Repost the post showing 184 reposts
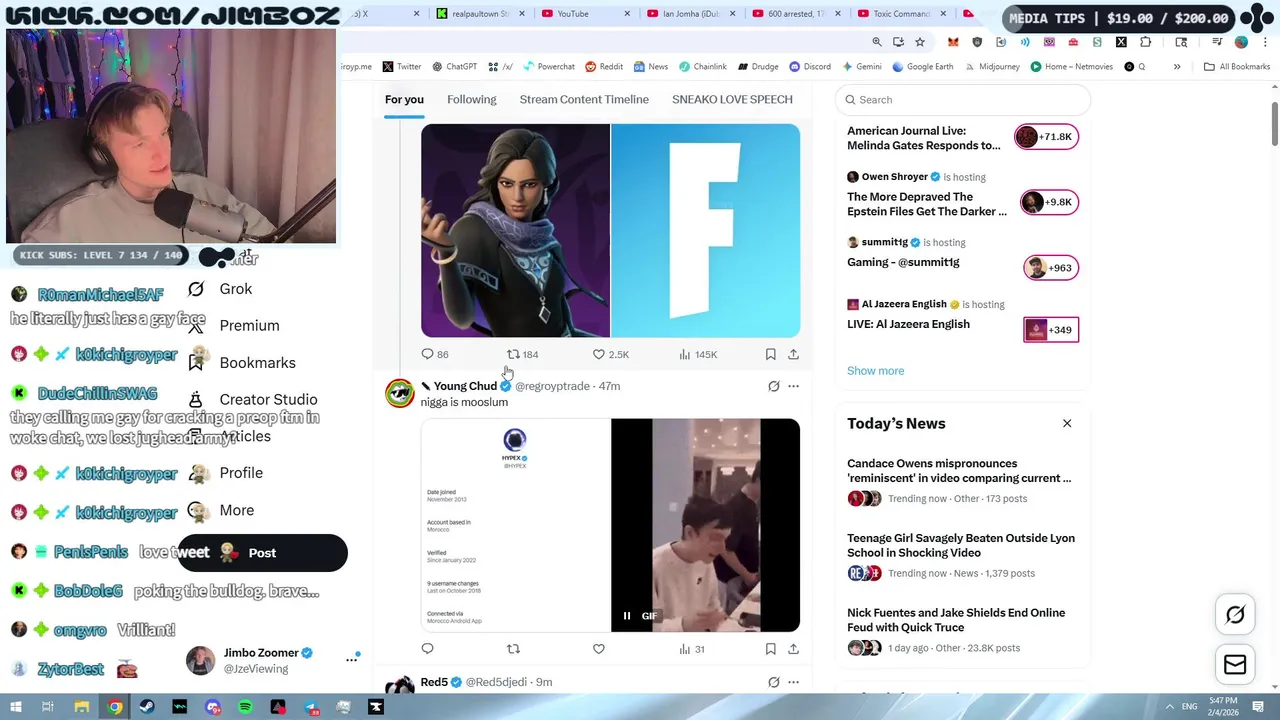 click(522, 354)
